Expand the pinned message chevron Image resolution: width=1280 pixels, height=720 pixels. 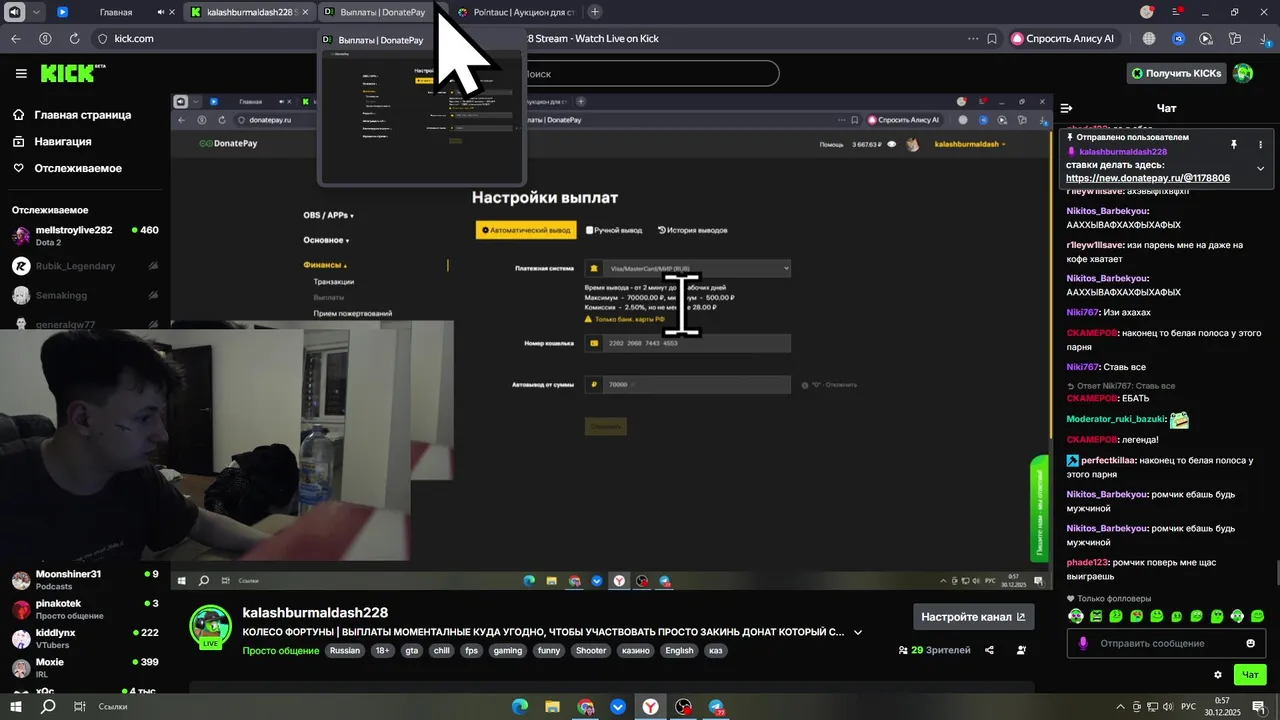click(1260, 168)
